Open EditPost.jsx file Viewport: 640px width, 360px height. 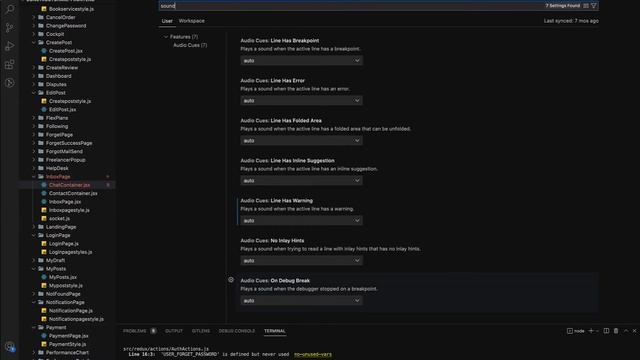coord(62,109)
